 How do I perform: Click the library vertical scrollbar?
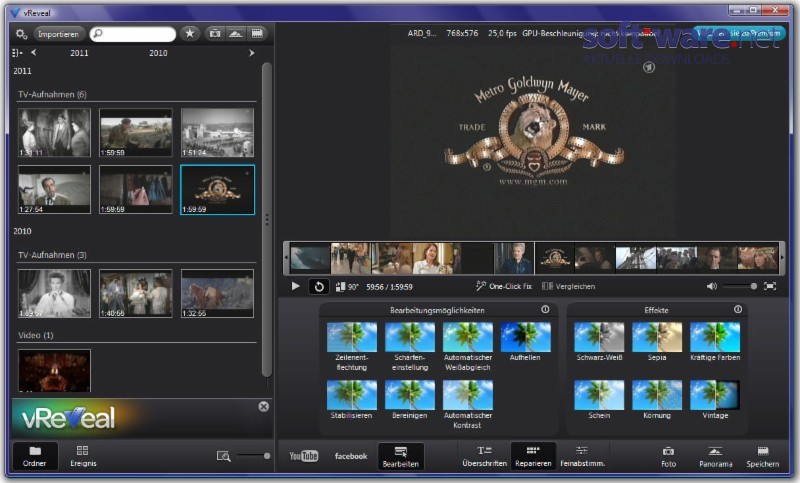point(266,219)
